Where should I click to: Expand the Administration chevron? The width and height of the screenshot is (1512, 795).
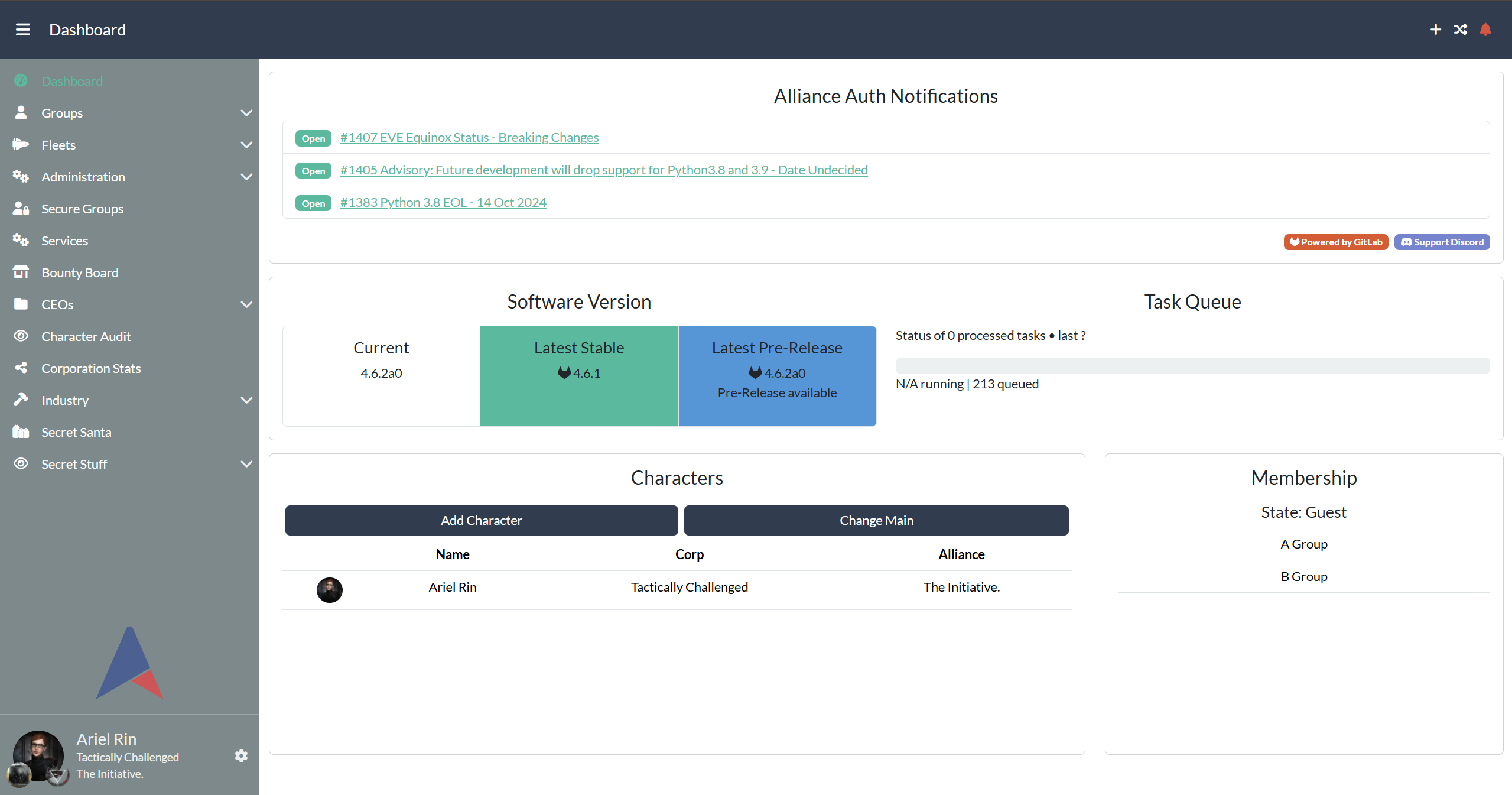(x=247, y=177)
